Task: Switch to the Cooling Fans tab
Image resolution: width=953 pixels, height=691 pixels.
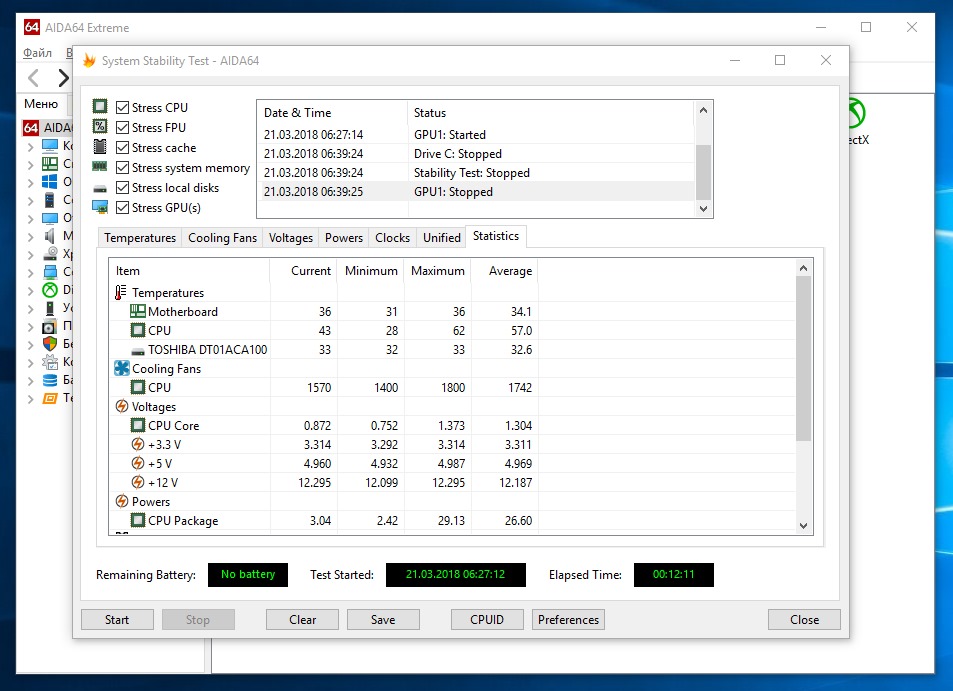Action: click(x=222, y=238)
